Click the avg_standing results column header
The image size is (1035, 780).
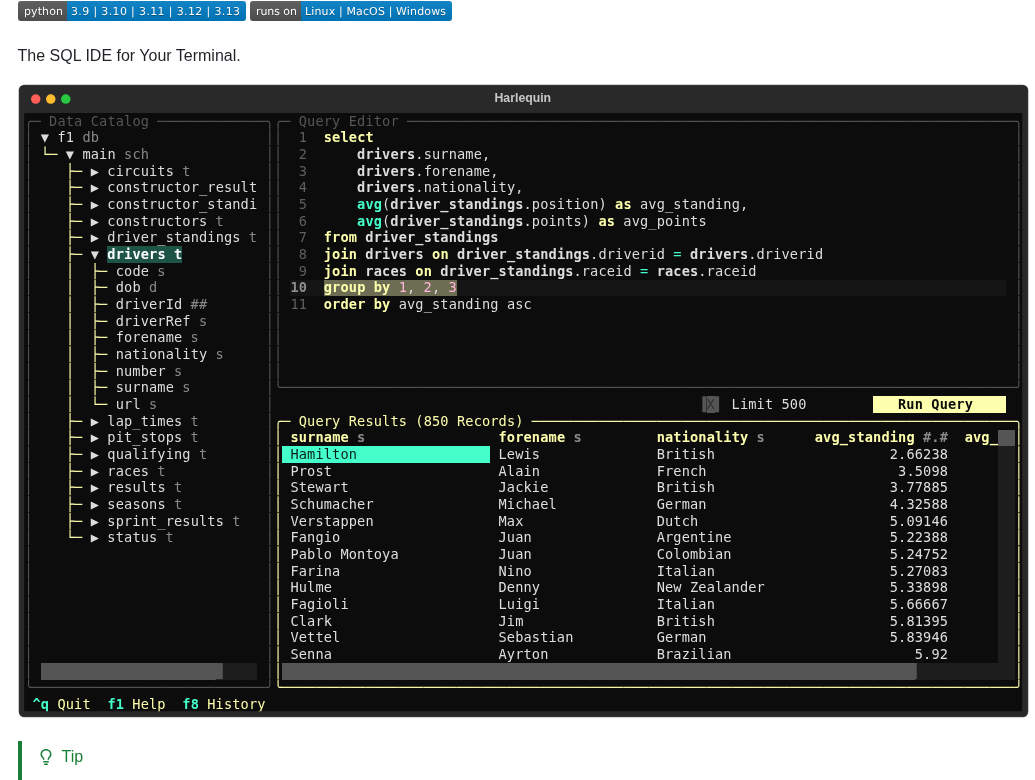point(881,438)
